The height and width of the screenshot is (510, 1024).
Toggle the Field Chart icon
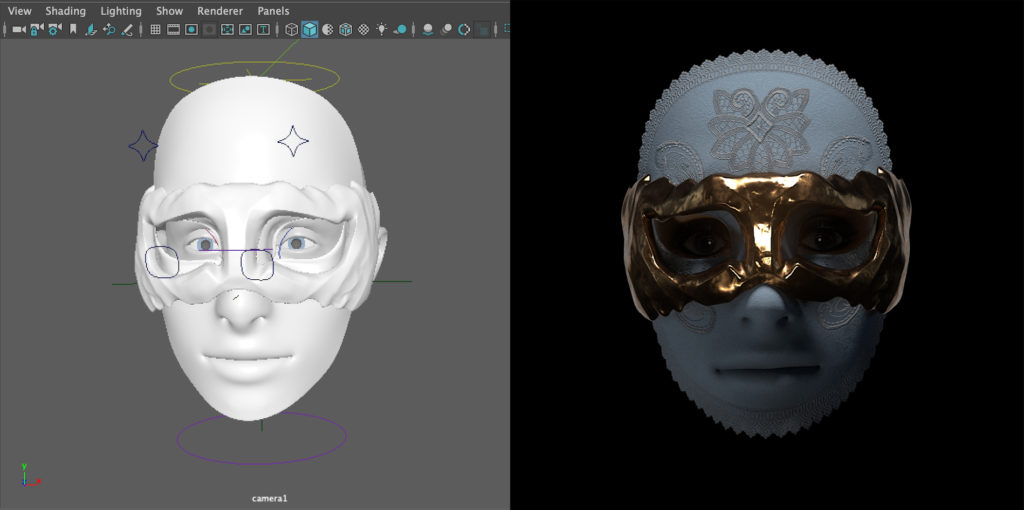pyautogui.click(x=227, y=29)
